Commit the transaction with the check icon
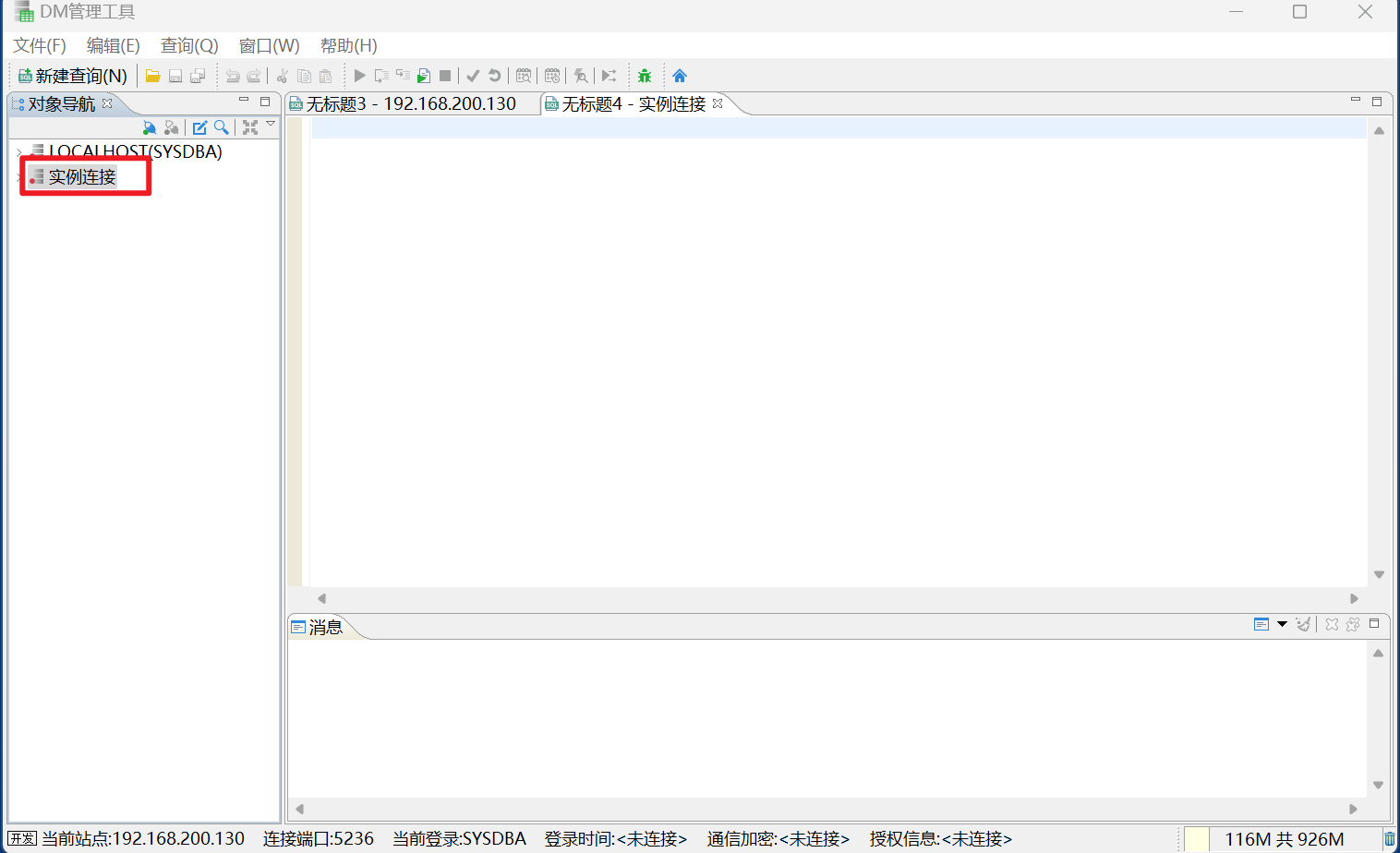This screenshot has width=1400, height=853. 473,75
